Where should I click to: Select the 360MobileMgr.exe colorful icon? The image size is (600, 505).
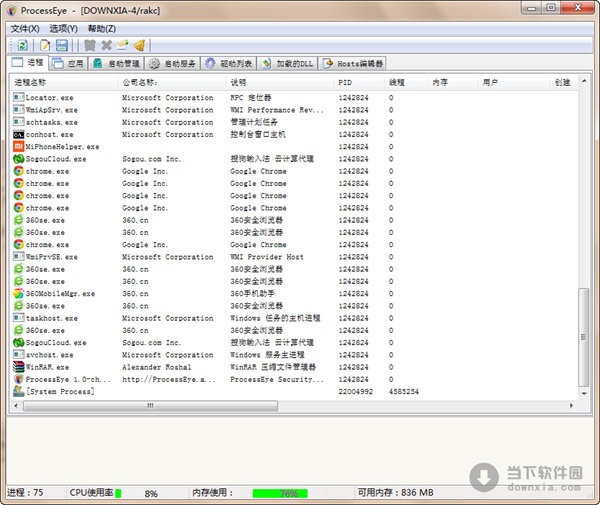click(x=18, y=293)
